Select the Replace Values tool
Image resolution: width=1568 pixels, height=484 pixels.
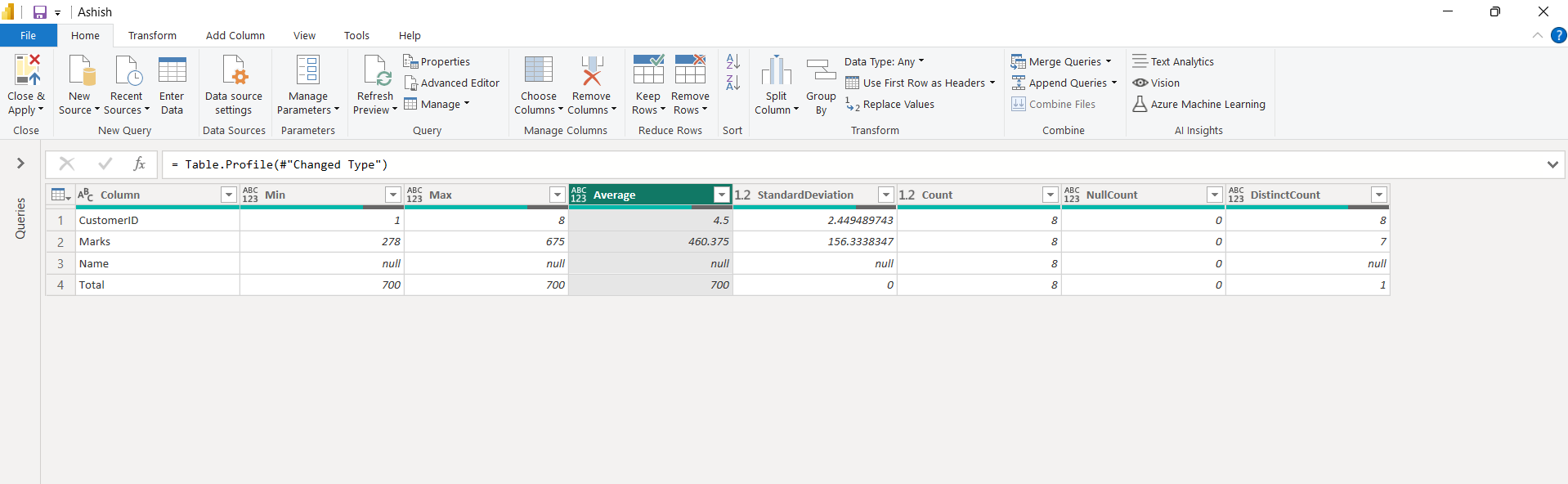tap(889, 105)
